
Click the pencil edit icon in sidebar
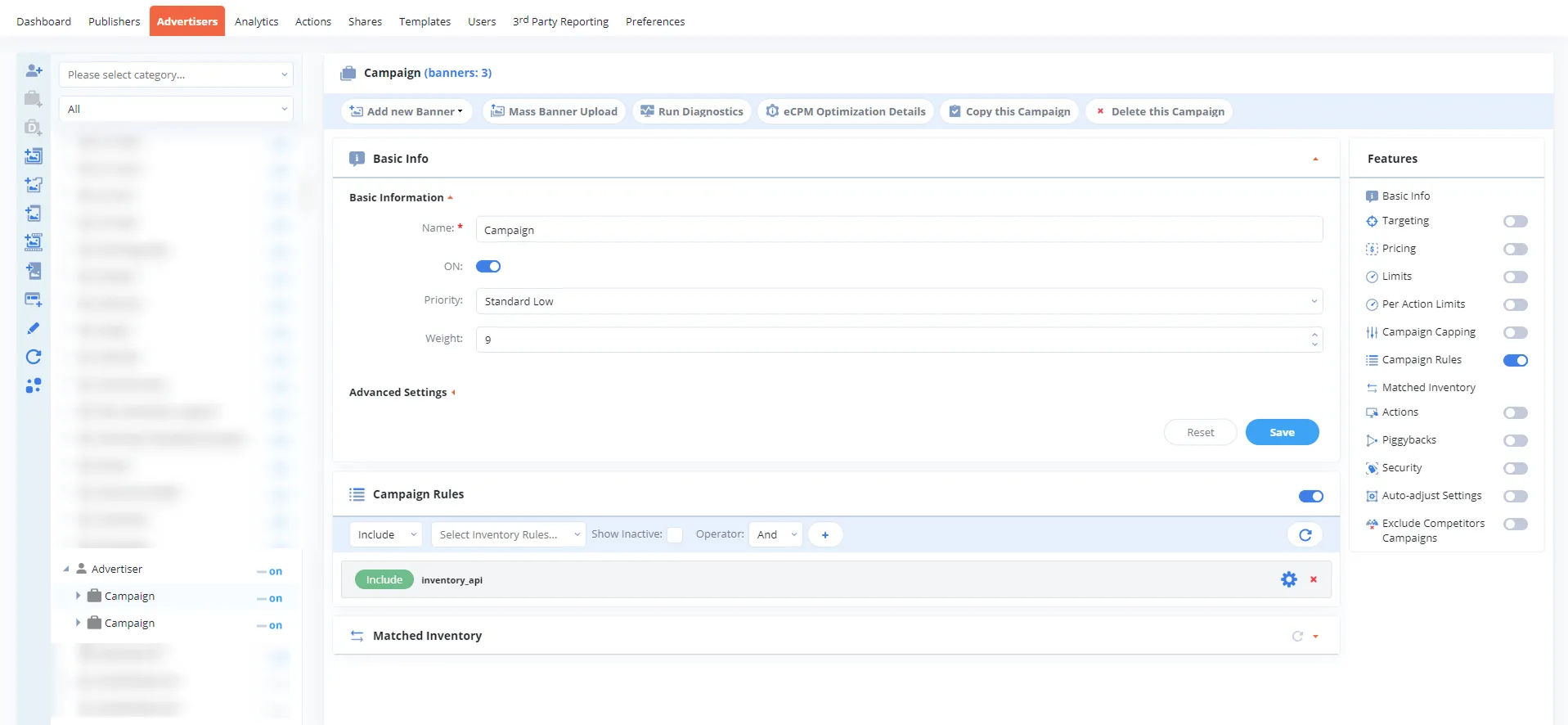click(34, 328)
